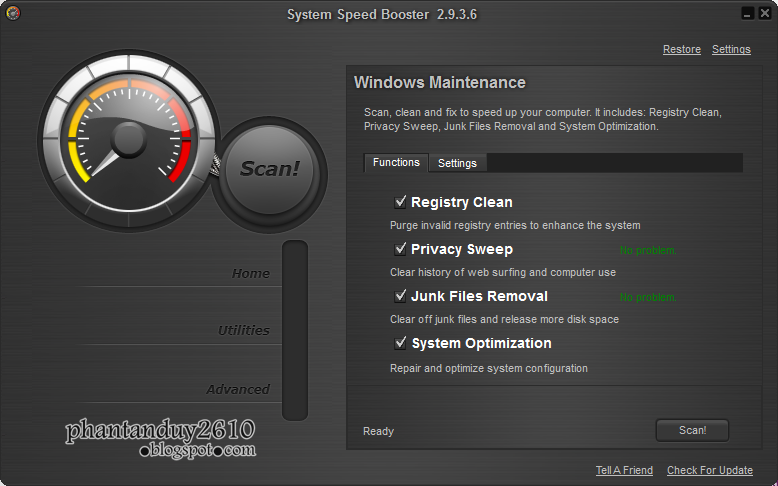Click the 'No problem.' status beside Privacy Sweep
The image size is (778, 486).
pyautogui.click(x=648, y=251)
